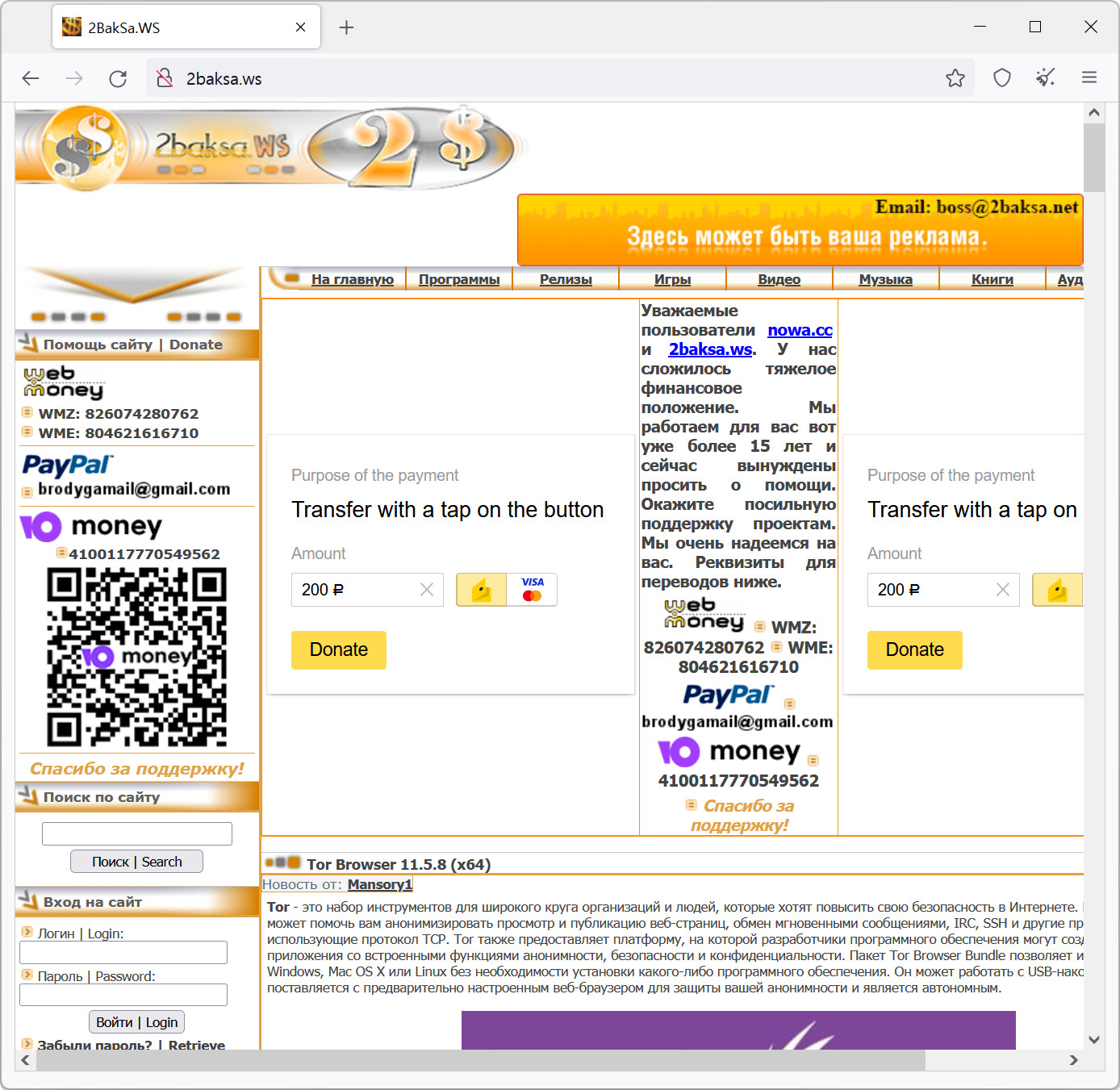Viewport: 1120px width, 1090px height.
Task: Click the YooMoney logo in sidebar
Action: point(91,526)
